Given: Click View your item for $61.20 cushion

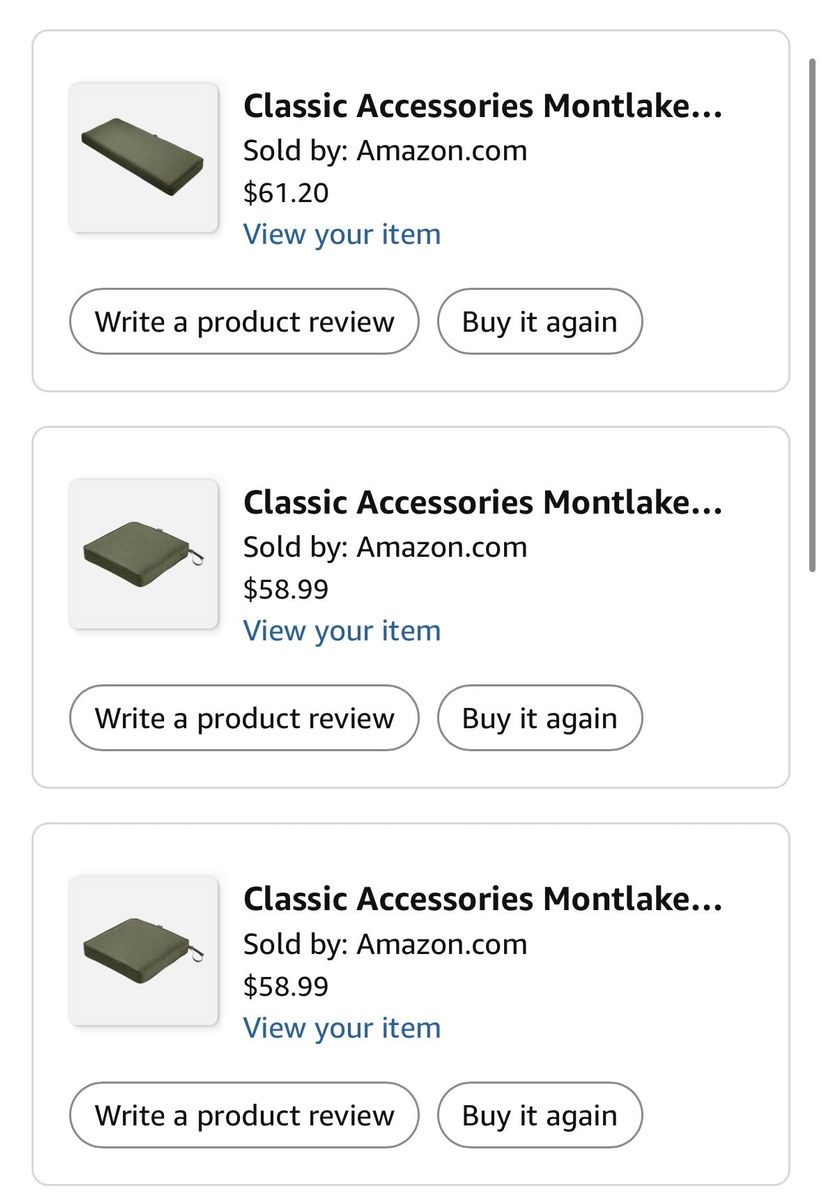Looking at the screenshot, I should point(342,234).
